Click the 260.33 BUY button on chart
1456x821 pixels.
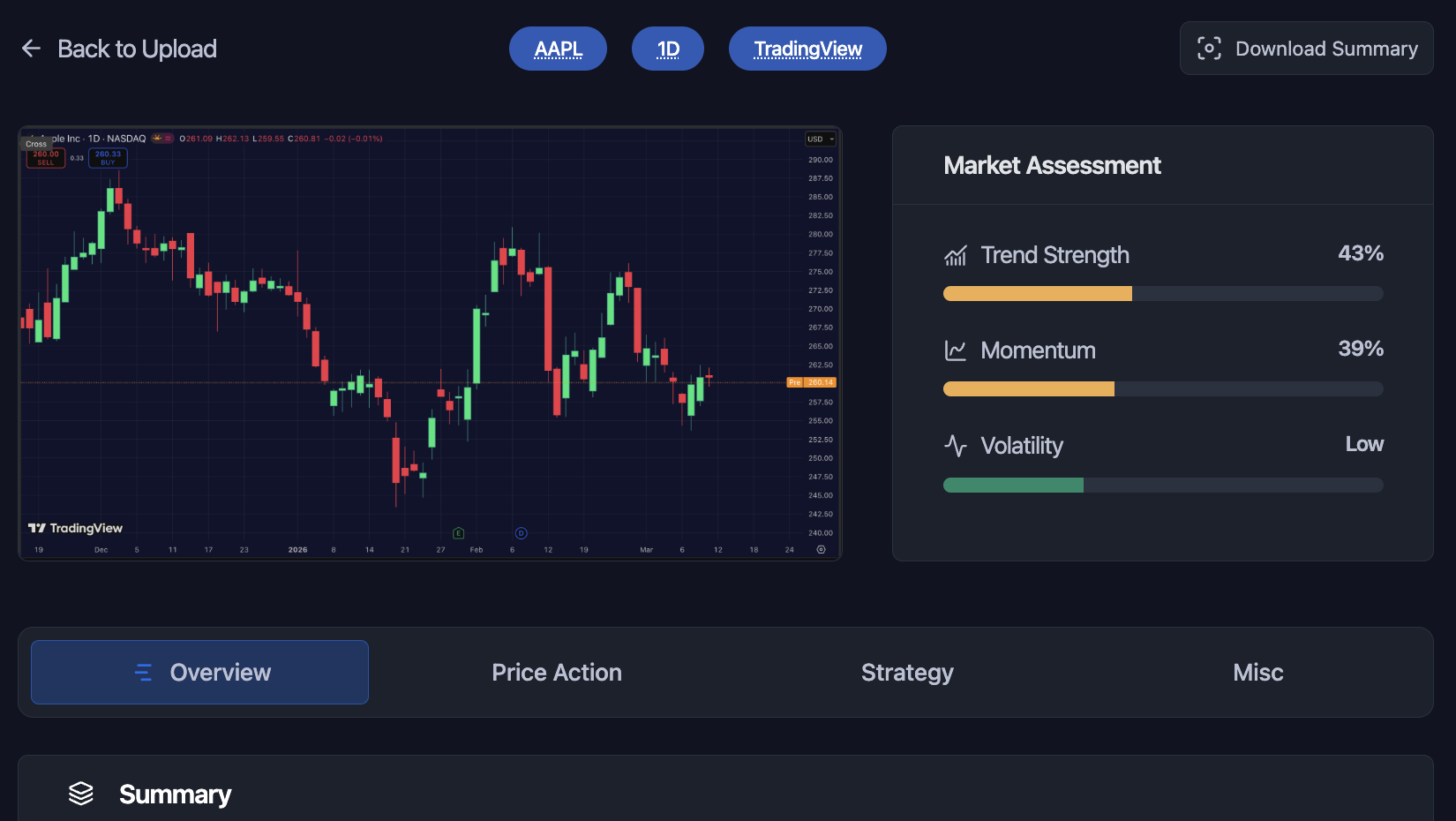pyautogui.click(x=108, y=158)
